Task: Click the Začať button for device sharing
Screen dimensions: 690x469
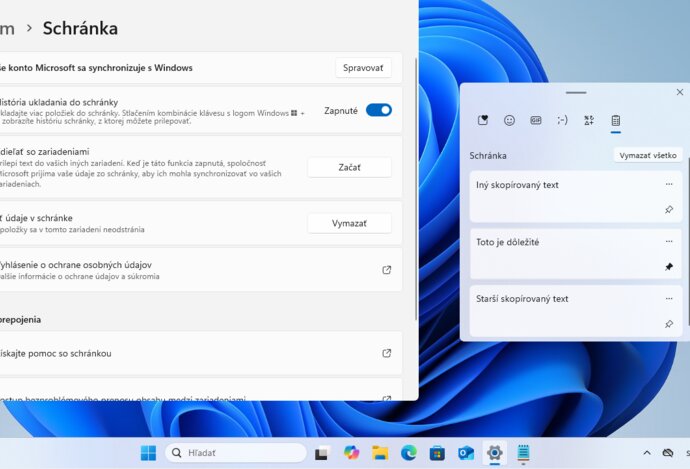Action: (349, 168)
